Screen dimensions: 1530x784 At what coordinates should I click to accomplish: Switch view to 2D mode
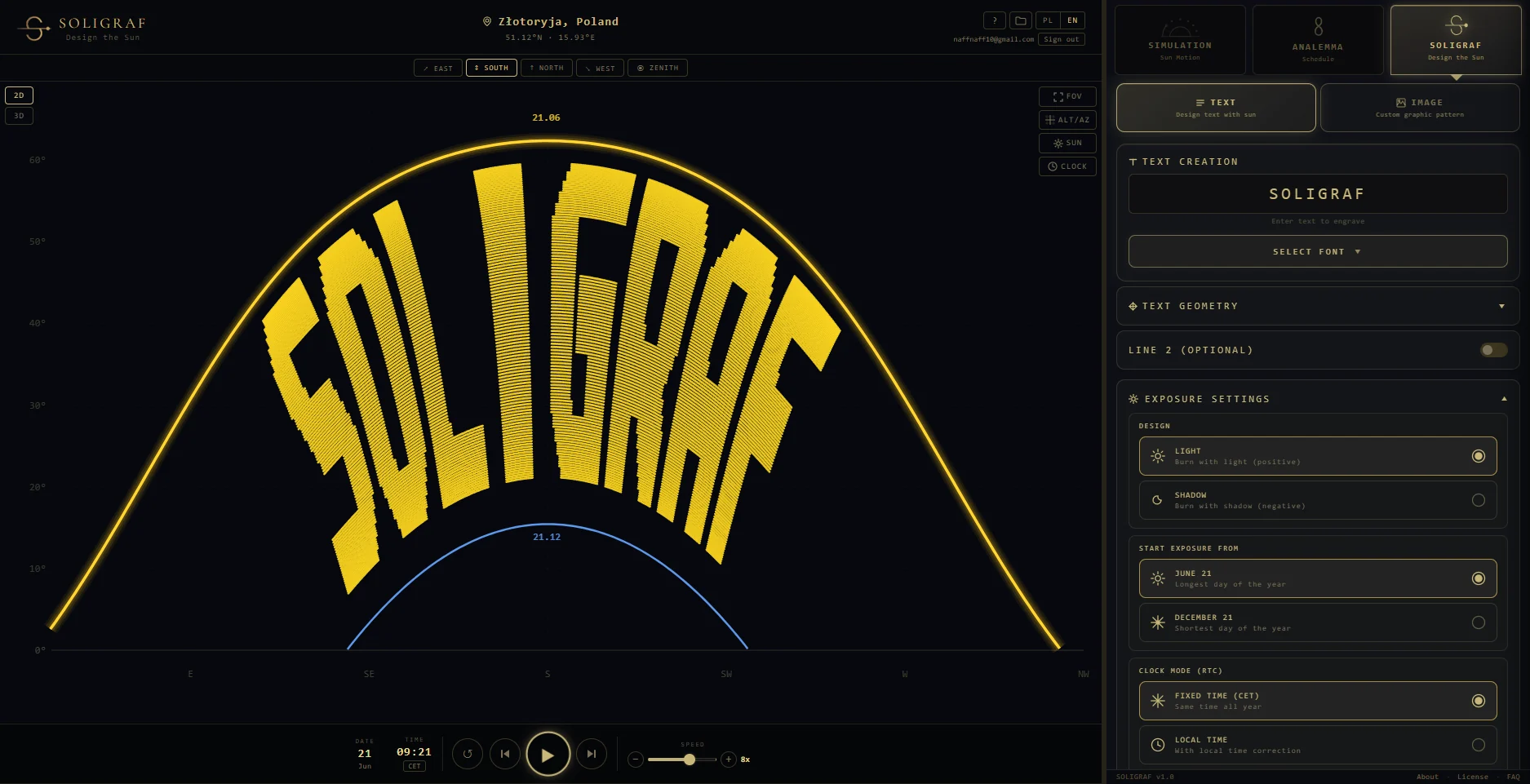[20, 95]
